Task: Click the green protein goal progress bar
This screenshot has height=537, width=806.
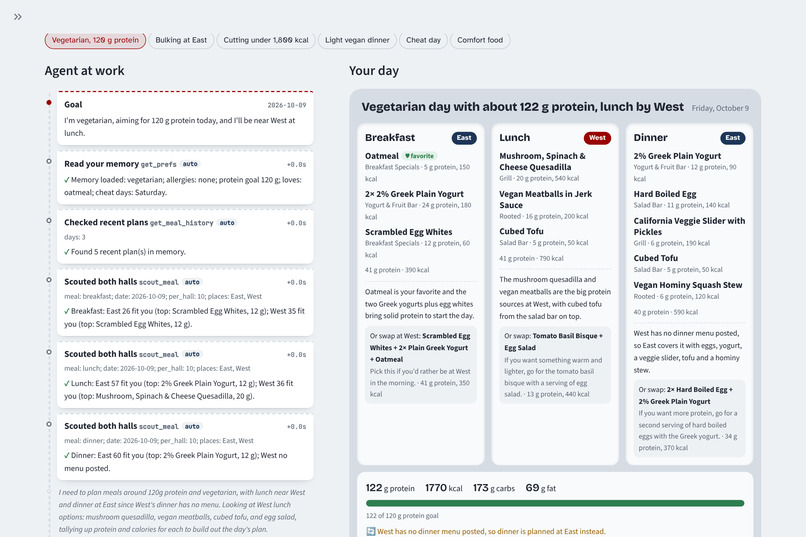Action: pos(555,503)
